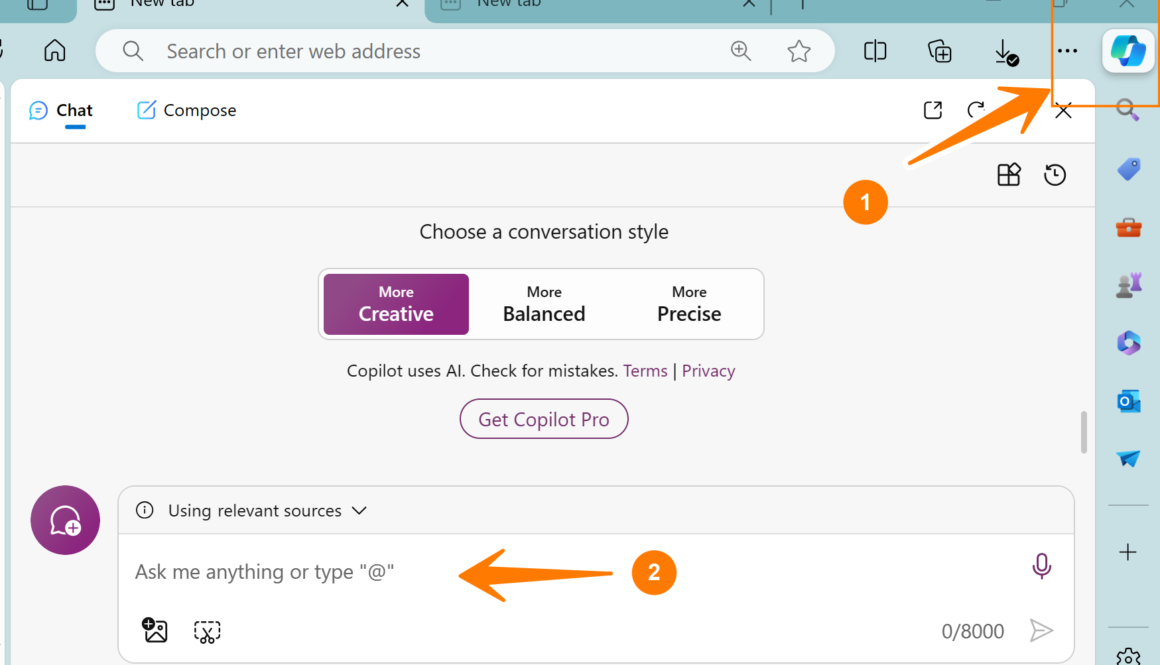This screenshot has height=665, width=1160.
Task: Click the Get Copilot Pro button
Action: 544,419
